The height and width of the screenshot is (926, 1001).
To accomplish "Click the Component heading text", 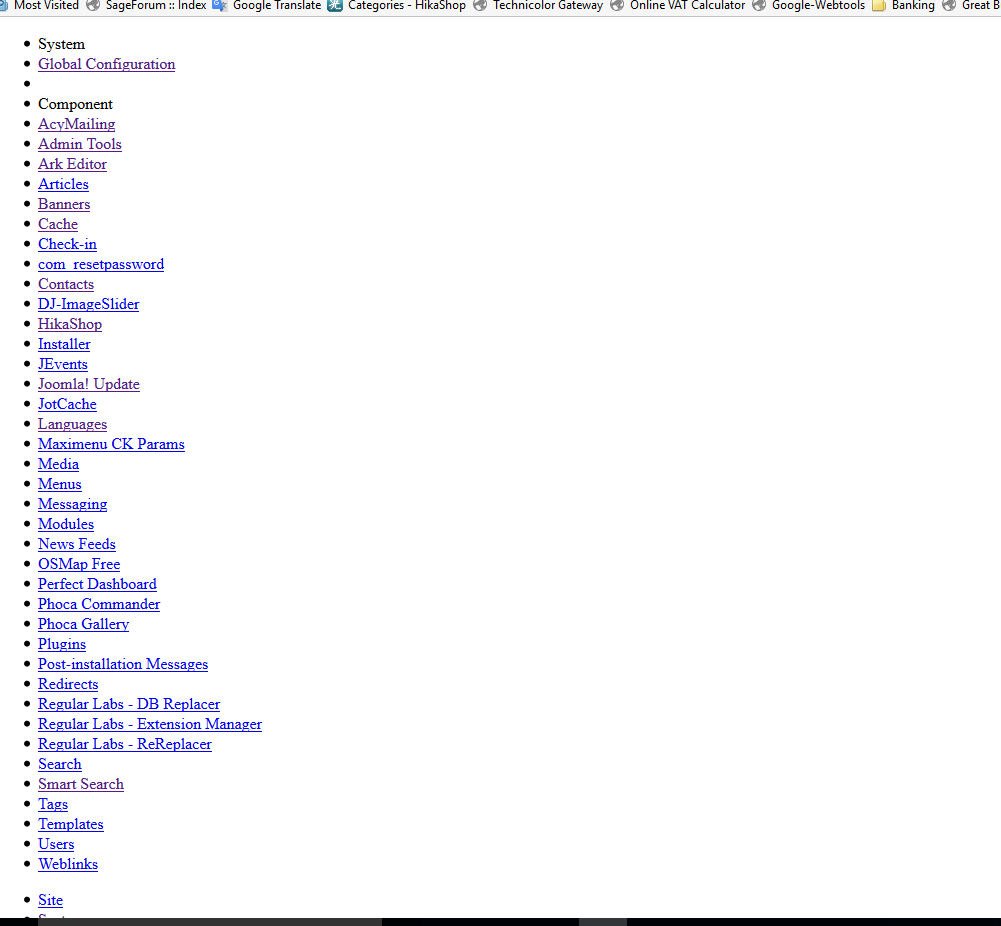I will point(75,104).
